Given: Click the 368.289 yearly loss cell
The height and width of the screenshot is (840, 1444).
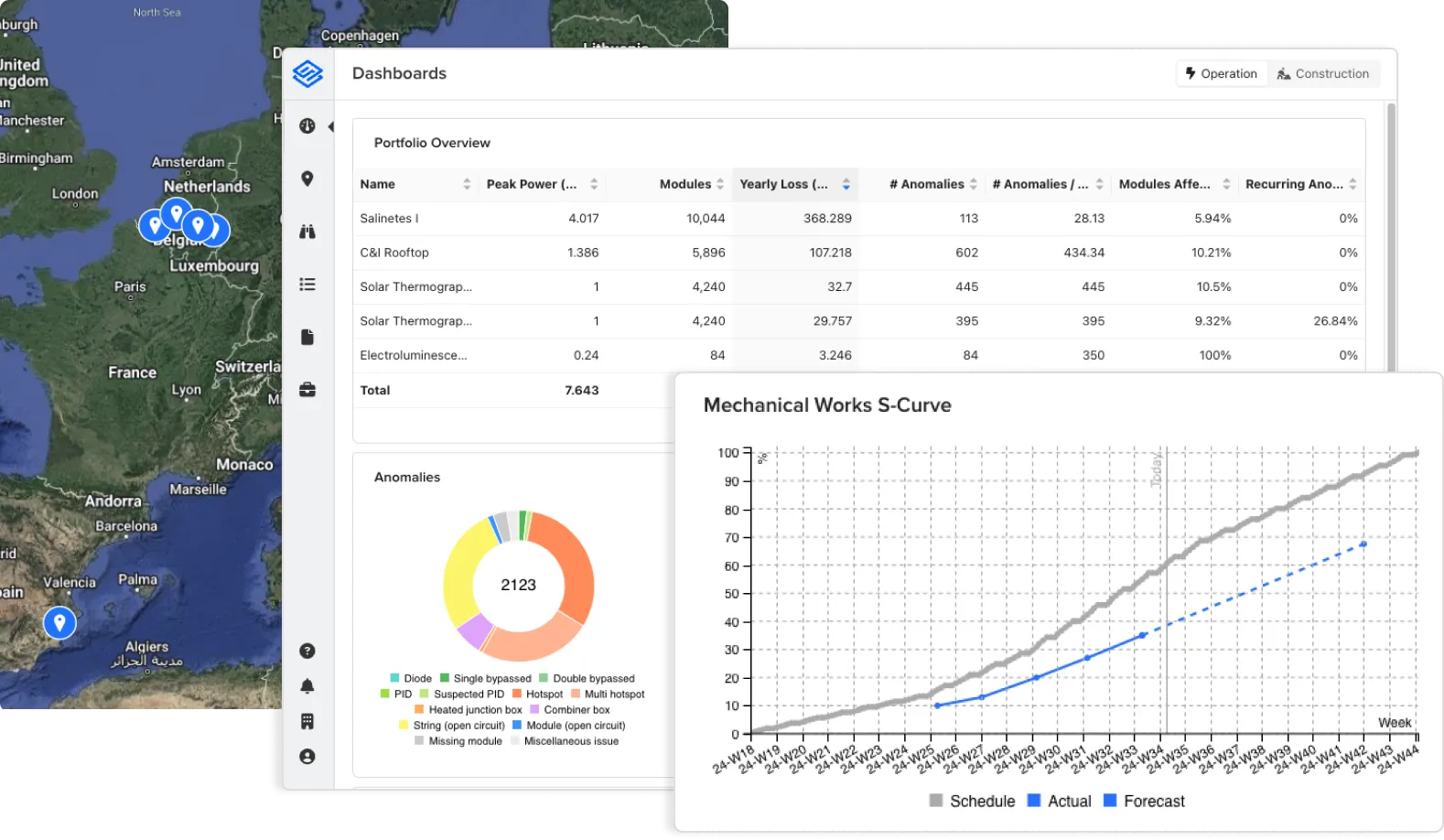Looking at the screenshot, I should coord(827,219).
